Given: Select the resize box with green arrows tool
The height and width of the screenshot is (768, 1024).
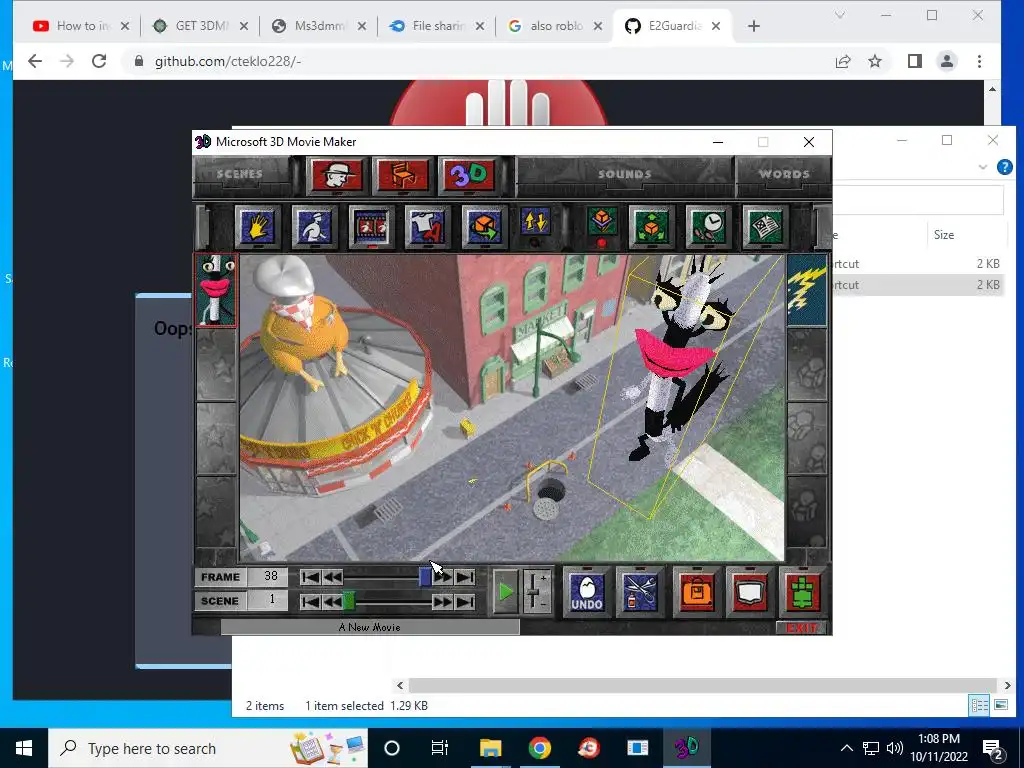Looking at the screenshot, I should coord(651,227).
